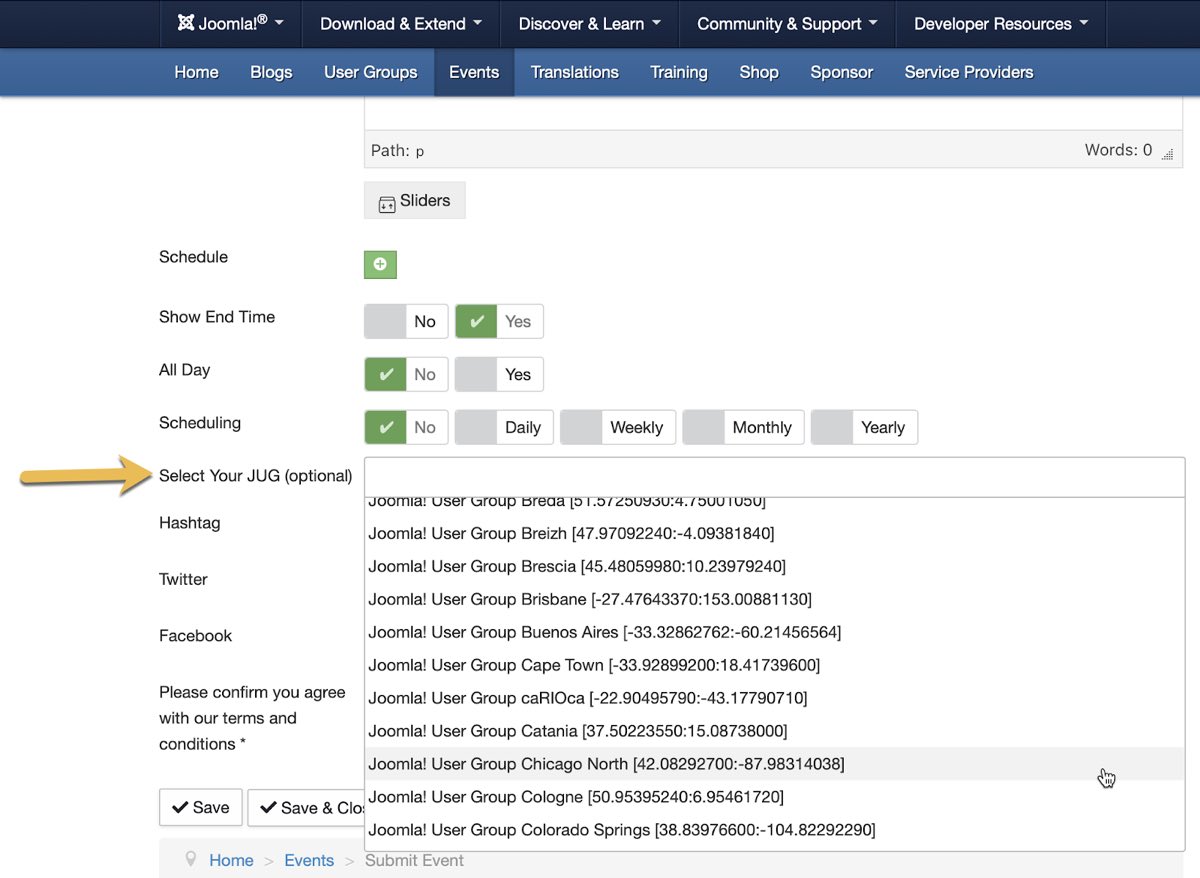Open the Developer Resources menu

tap(1001, 24)
